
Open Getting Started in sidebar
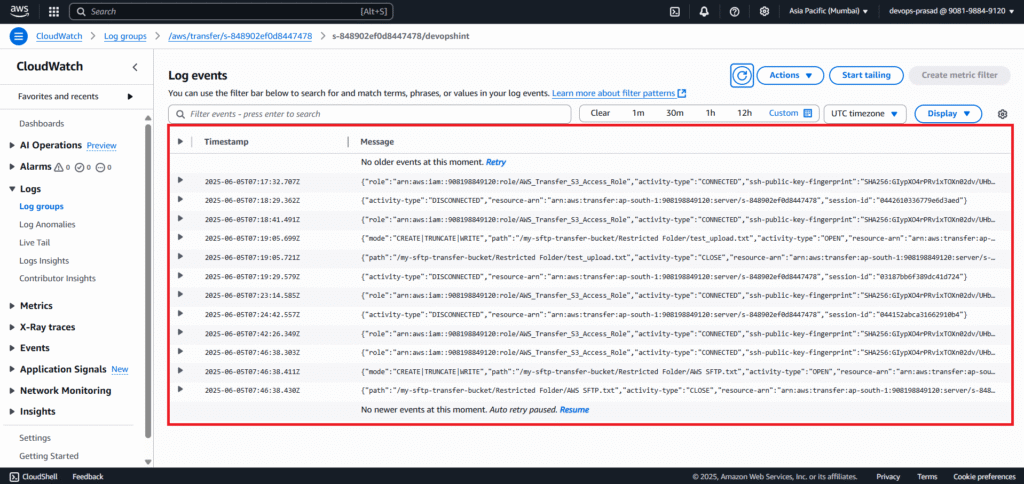[49, 456]
